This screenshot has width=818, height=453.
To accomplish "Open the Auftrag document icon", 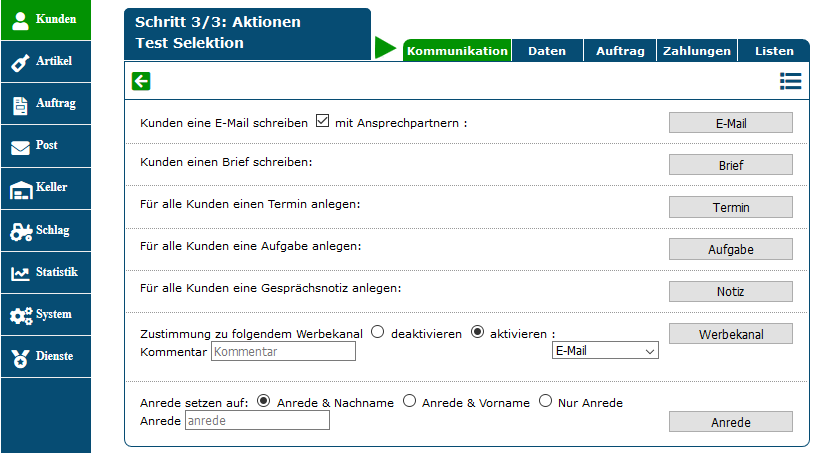I will 20,104.
